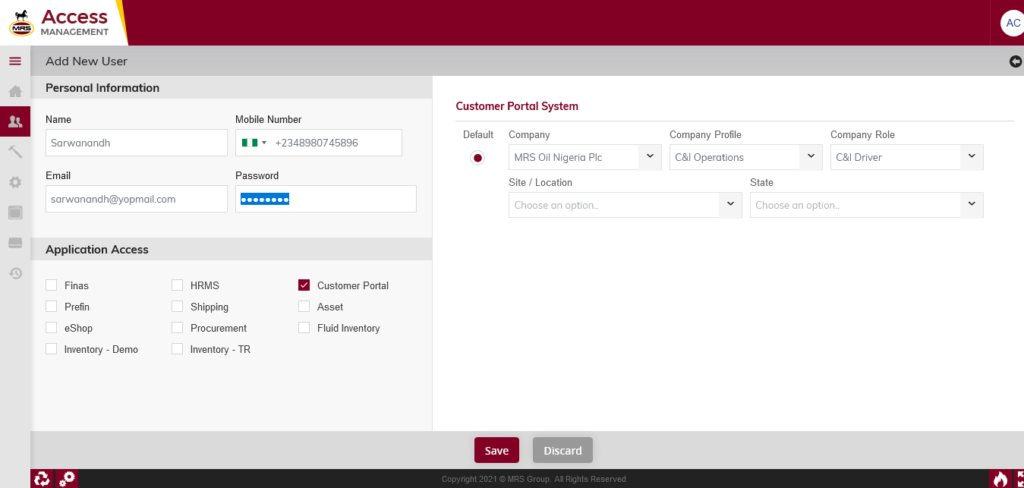The image size is (1024, 488).
Task: Open the Company dropdown
Action: [585, 157]
